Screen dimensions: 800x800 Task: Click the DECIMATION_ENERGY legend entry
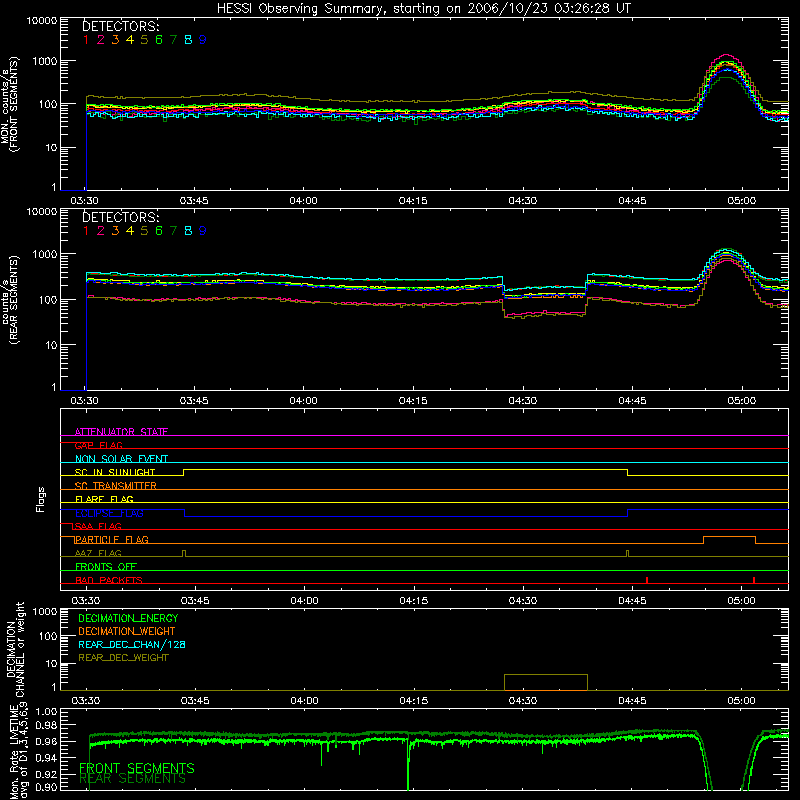128,618
